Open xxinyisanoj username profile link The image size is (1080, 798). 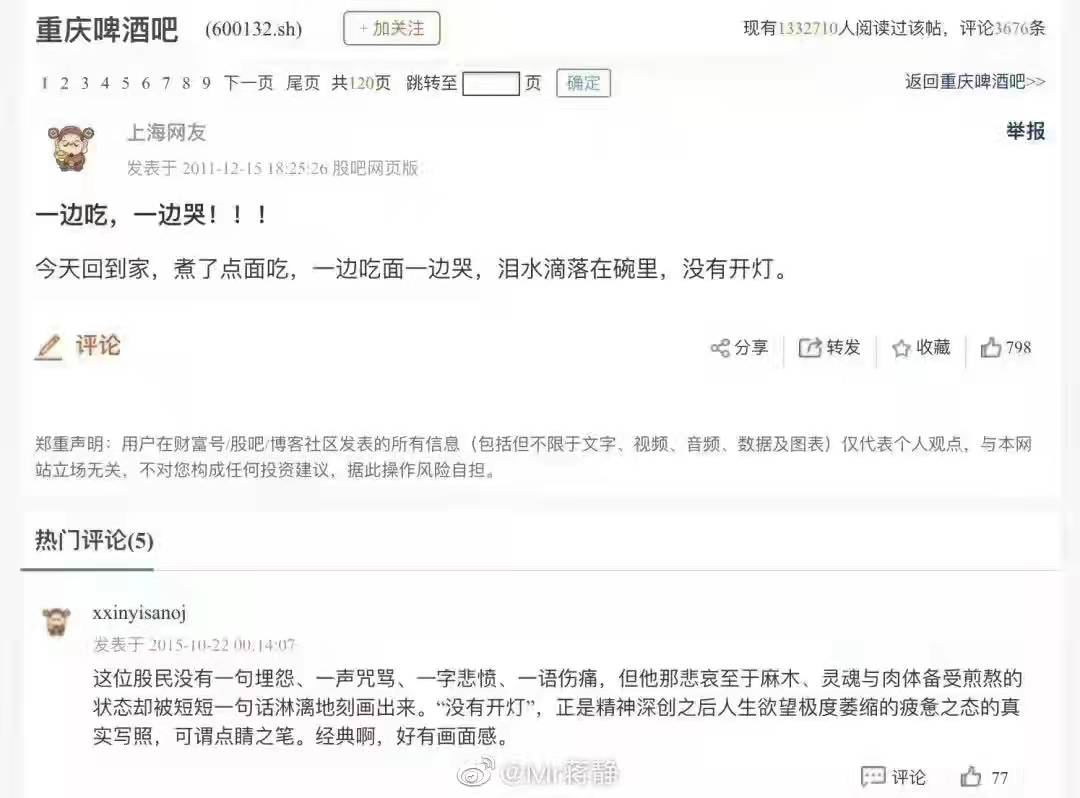coord(139,613)
